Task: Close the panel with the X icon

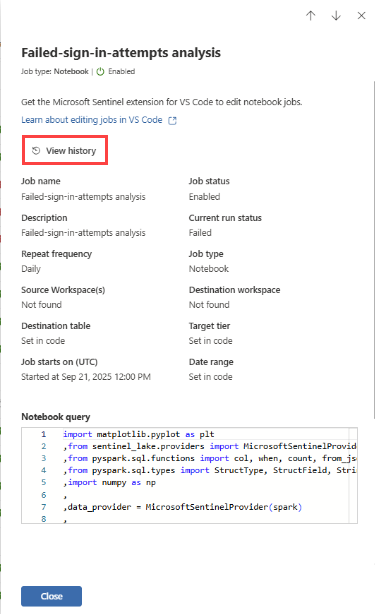Action: 361,16
